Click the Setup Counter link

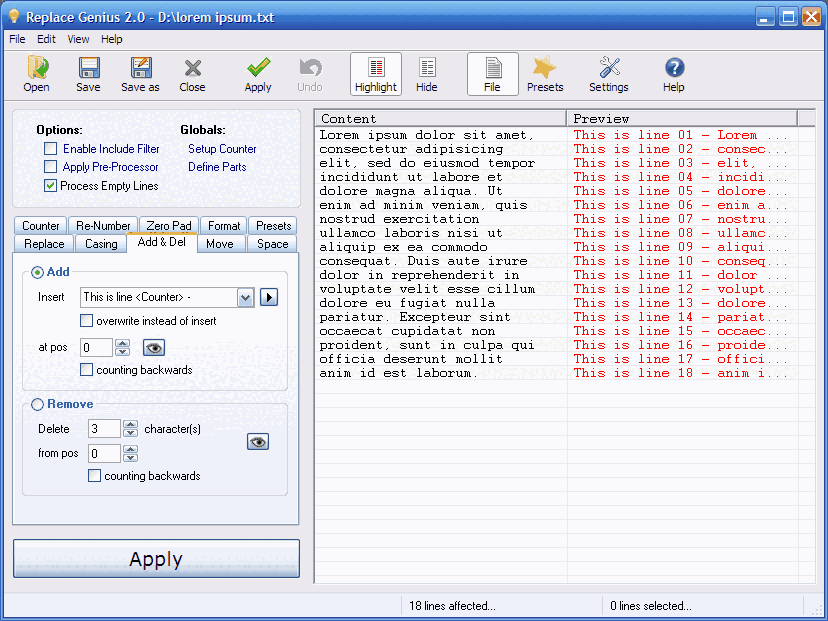(222, 149)
